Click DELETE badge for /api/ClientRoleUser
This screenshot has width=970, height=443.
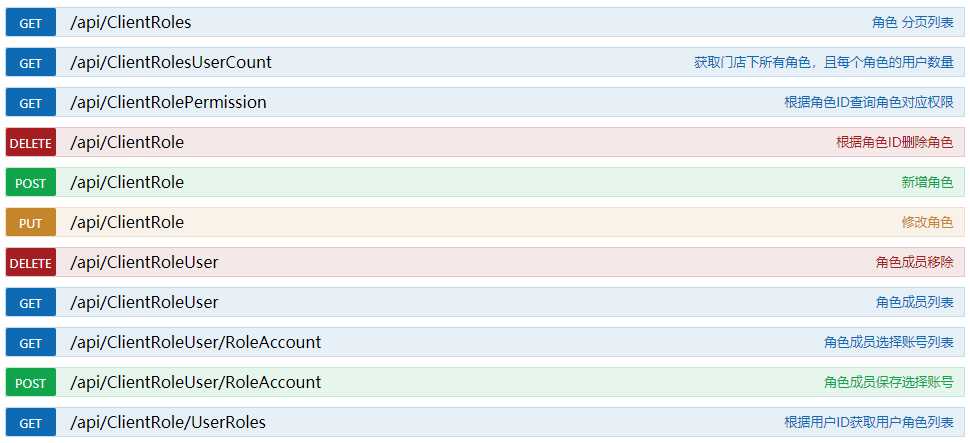pos(30,263)
